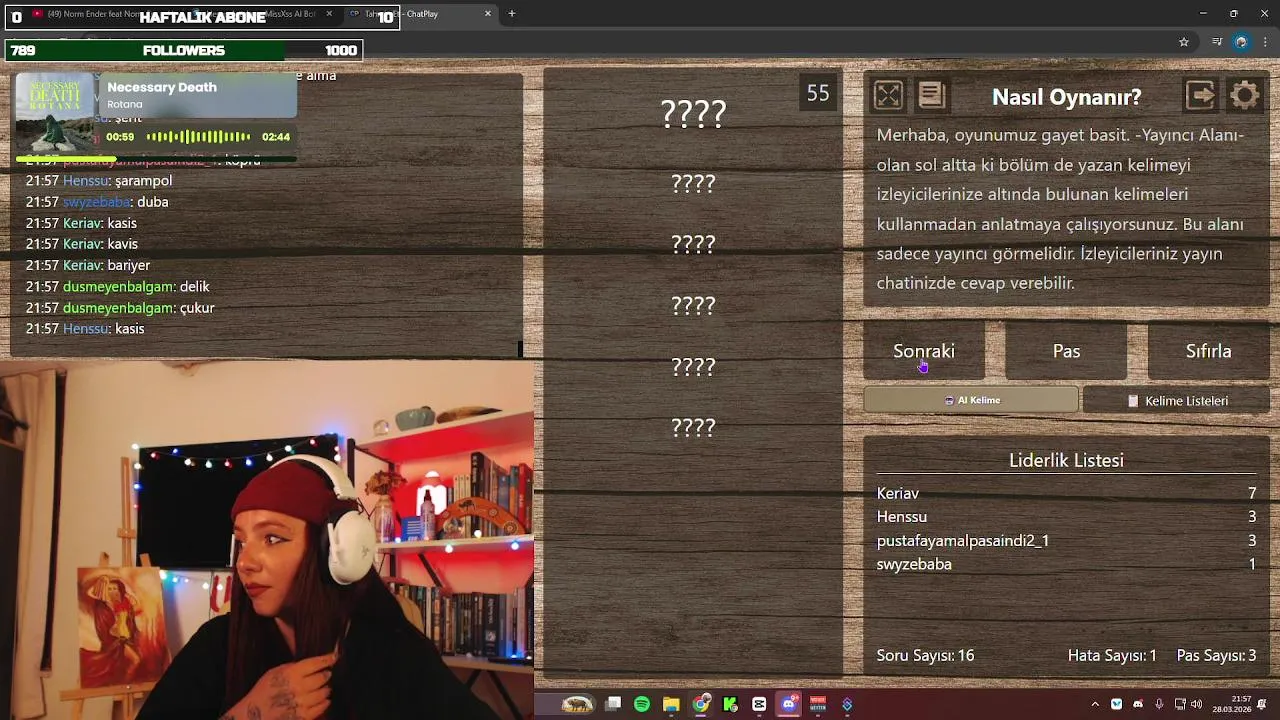
Task: Open a new browser tab
Action: [511, 14]
